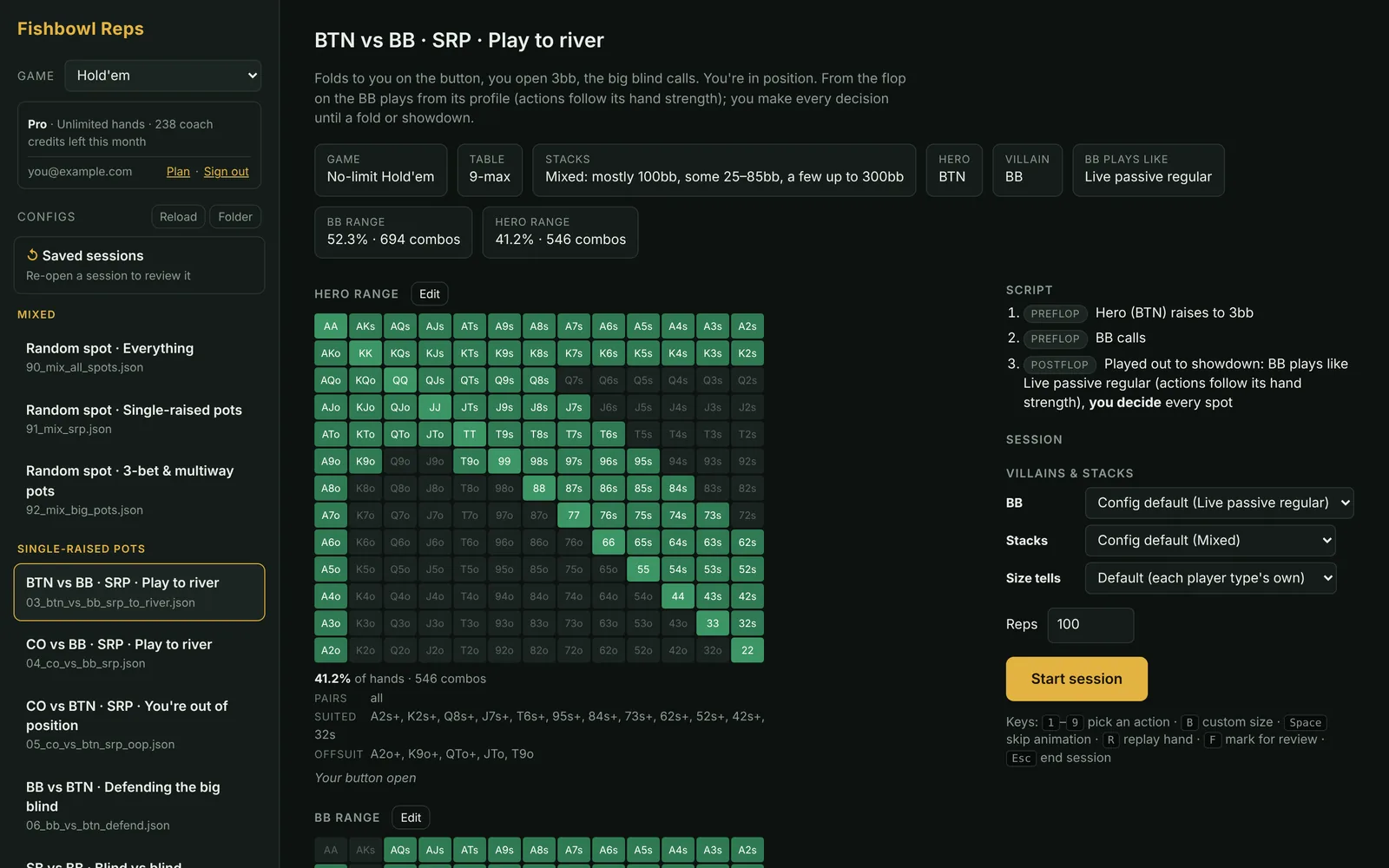Open the BB villain profile dropdown
This screenshot has width=1389, height=868.
tap(1219, 503)
